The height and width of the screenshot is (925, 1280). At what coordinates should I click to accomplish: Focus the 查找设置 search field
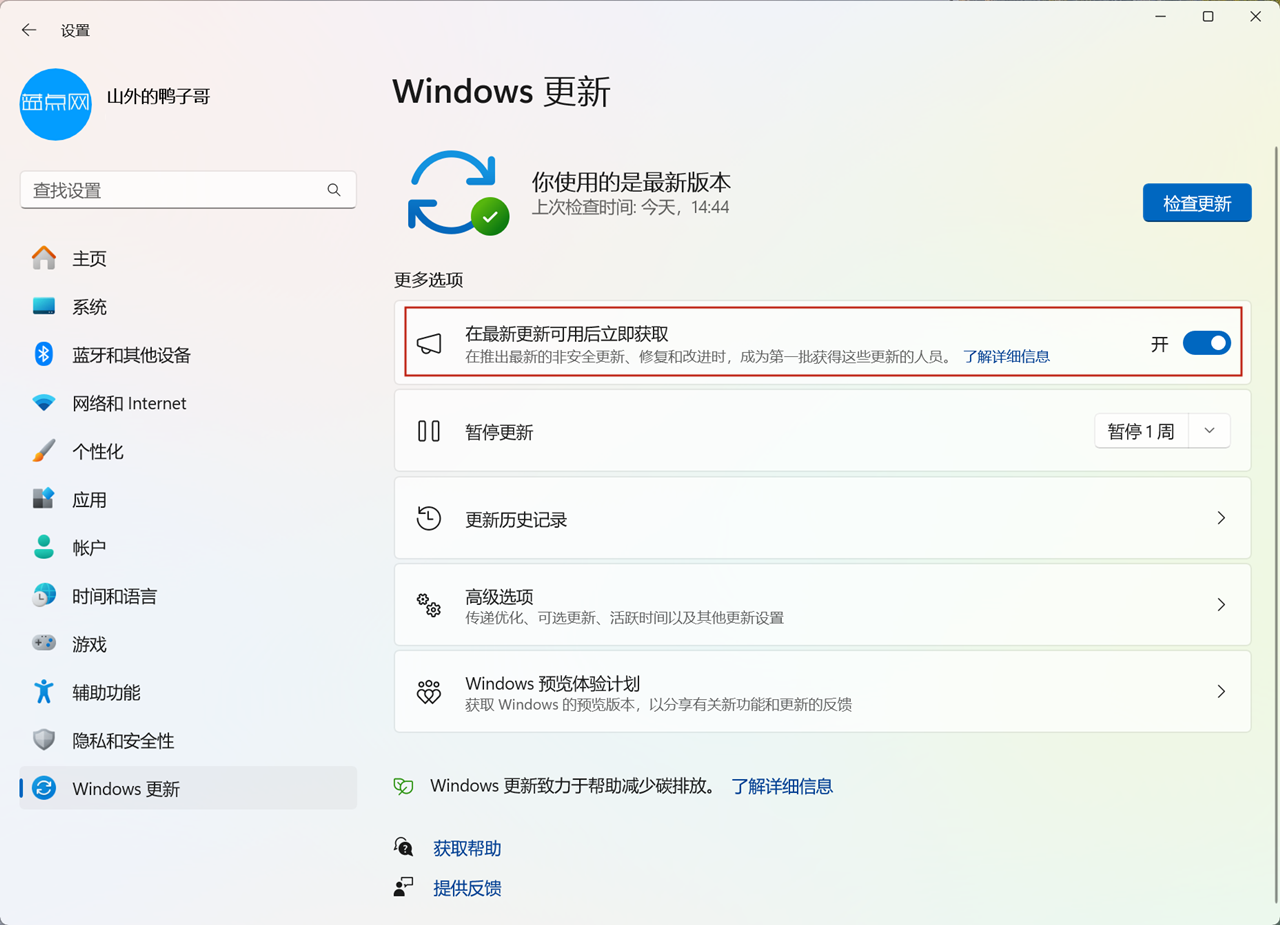pyautogui.click(x=188, y=190)
